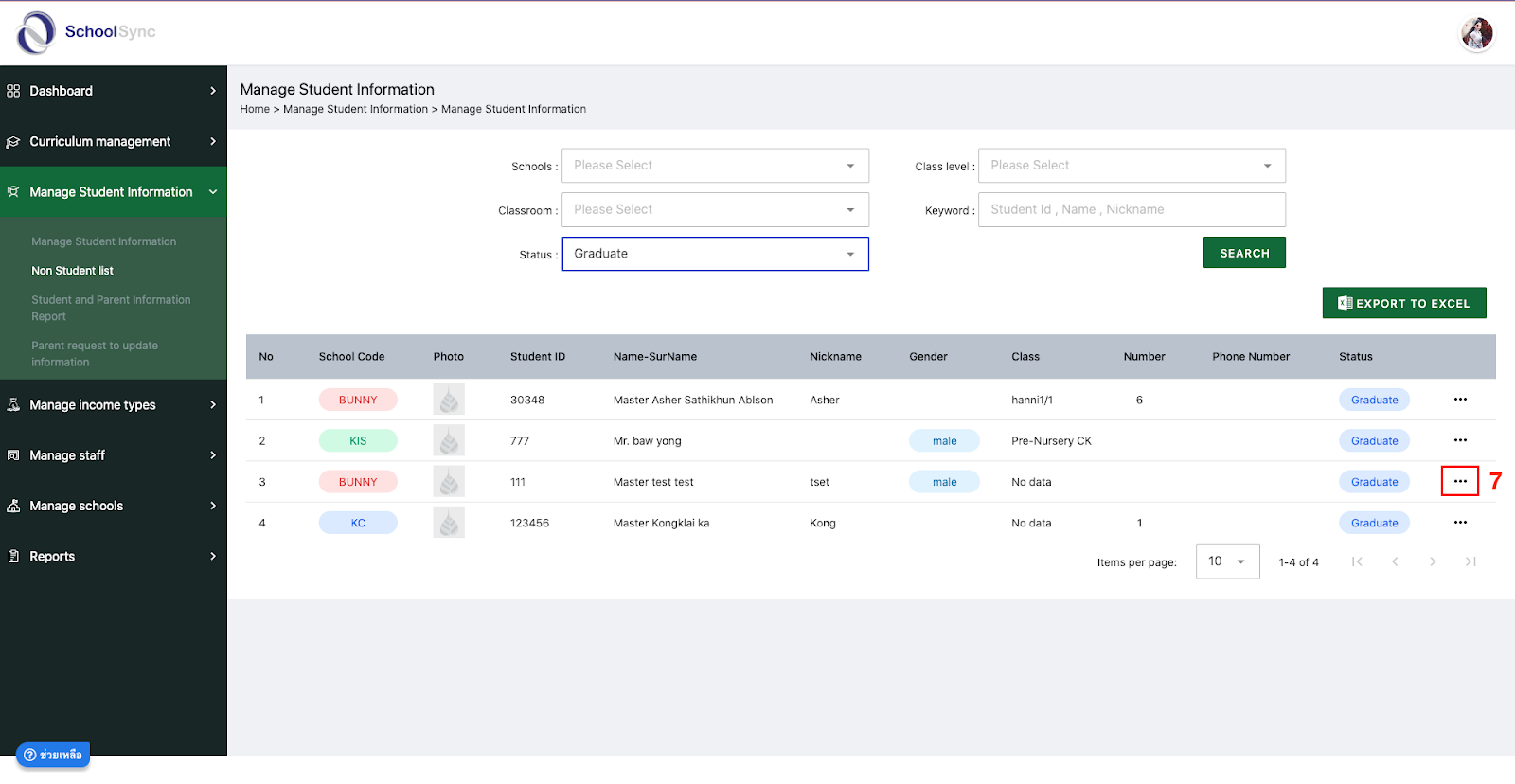Image resolution: width=1515 pixels, height=784 pixels.
Task: Click student photo for ID 777
Action: (x=449, y=440)
